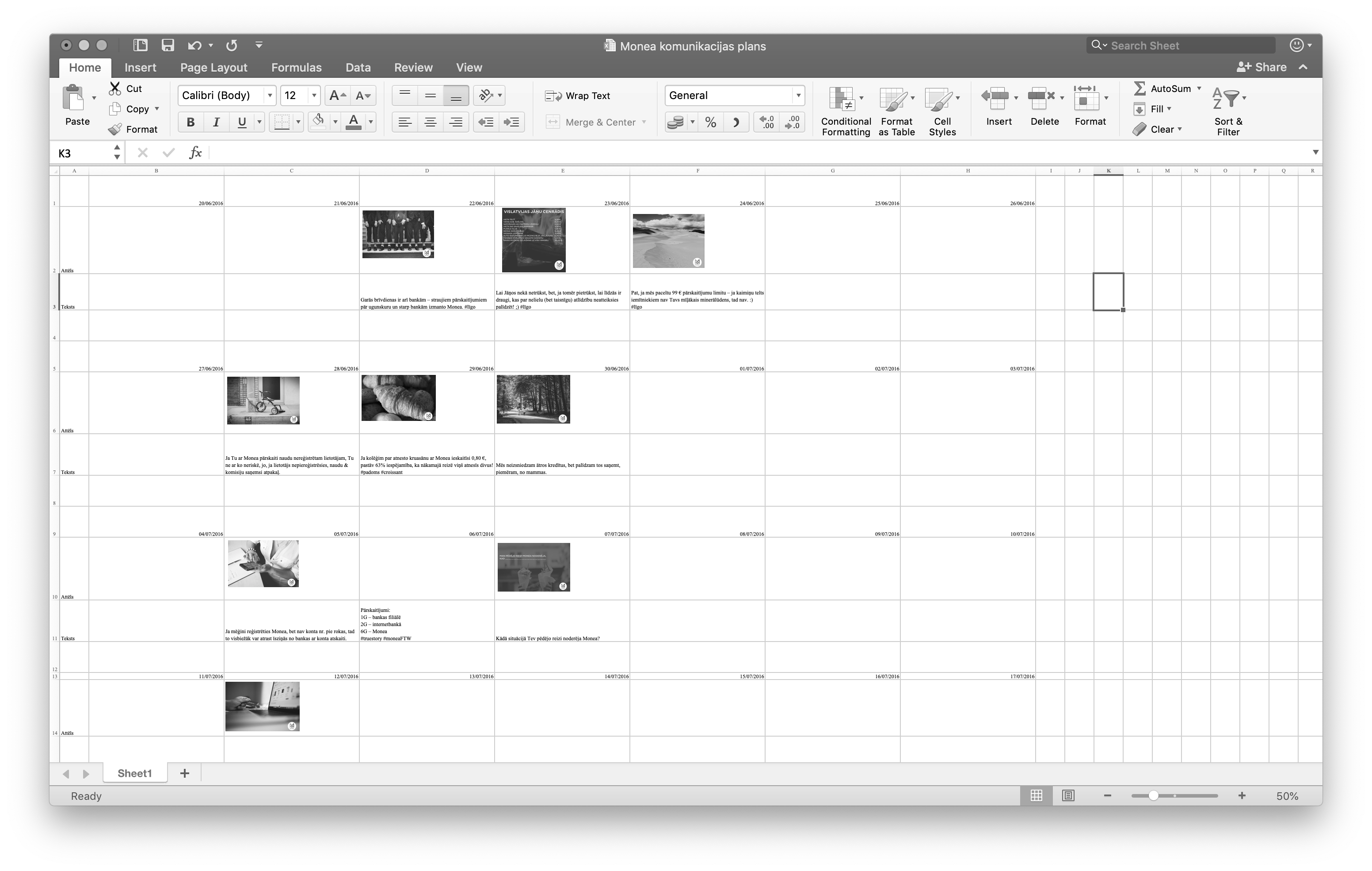The height and width of the screenshot is (871, 1372).
Task: Click the accounting number format coins icon
Action: [x=675, y=122]
